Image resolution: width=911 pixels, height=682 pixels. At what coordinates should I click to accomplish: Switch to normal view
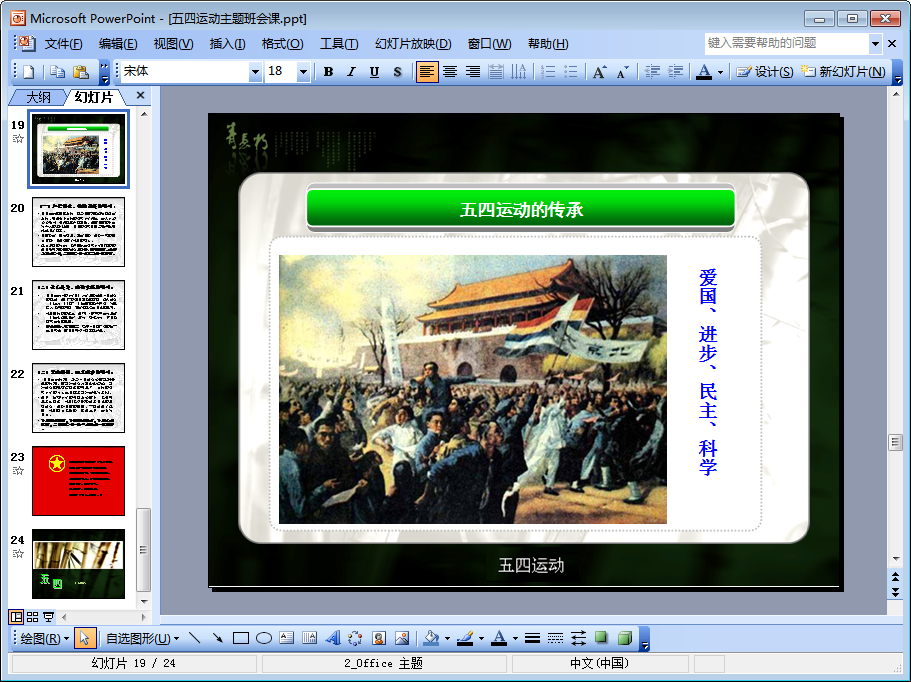tap(16, 616)
